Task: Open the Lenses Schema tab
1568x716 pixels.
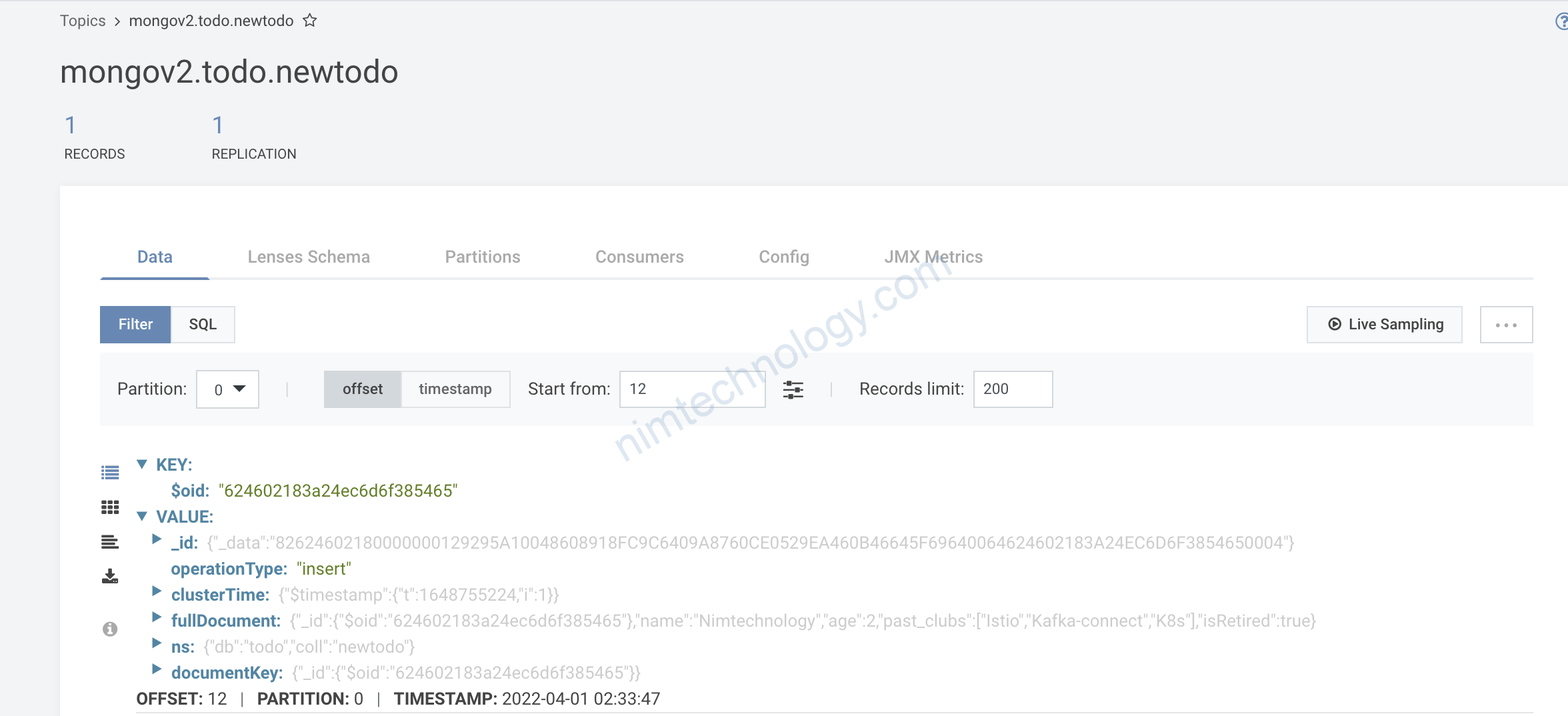Action: (309, 257)
